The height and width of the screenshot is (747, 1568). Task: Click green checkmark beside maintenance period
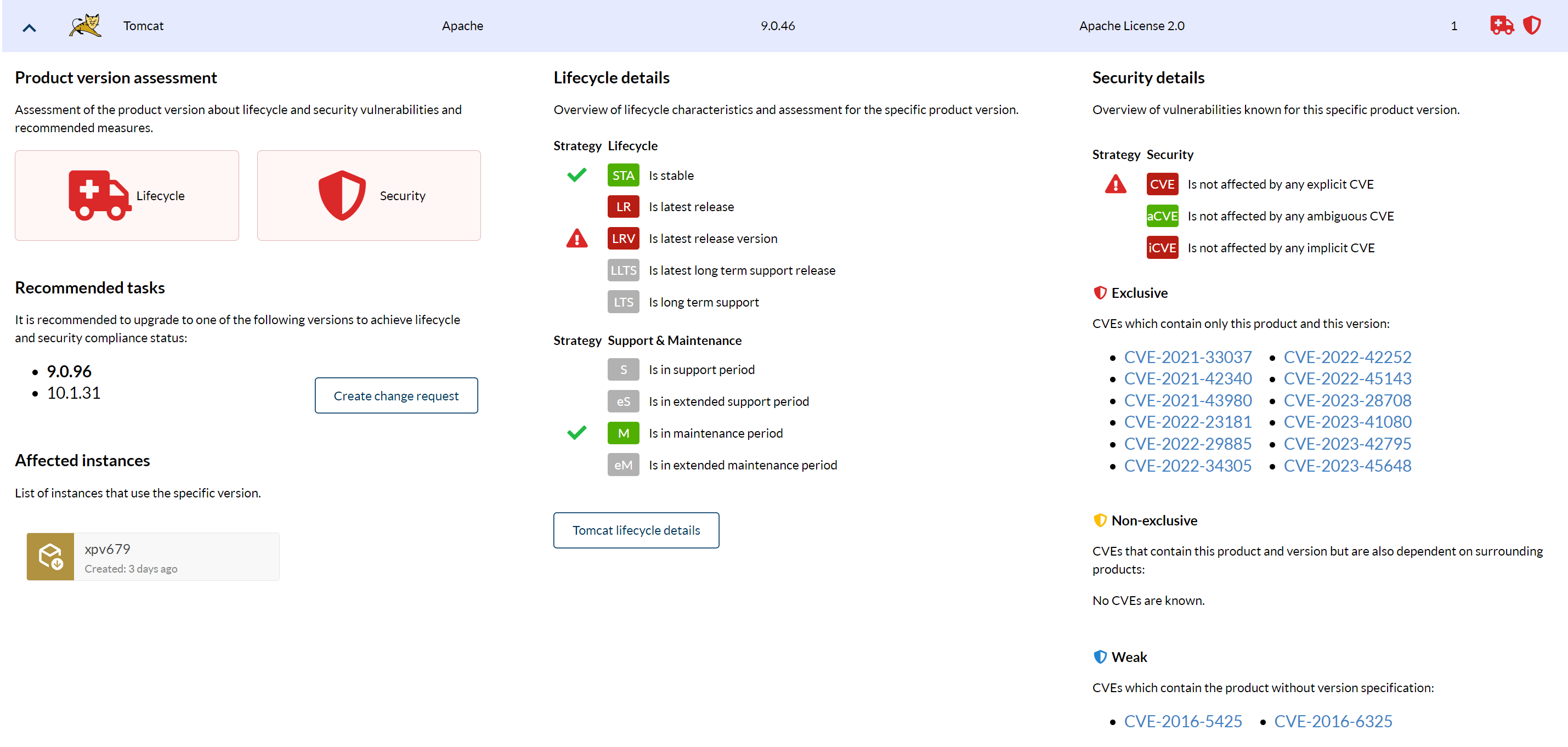[x=576, y=433]
